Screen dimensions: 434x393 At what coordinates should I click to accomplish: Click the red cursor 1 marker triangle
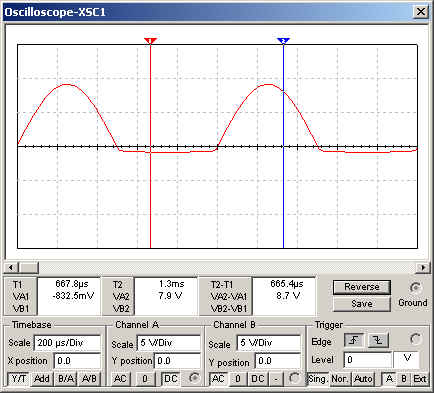pyautogui.click(x=150, y=41)
